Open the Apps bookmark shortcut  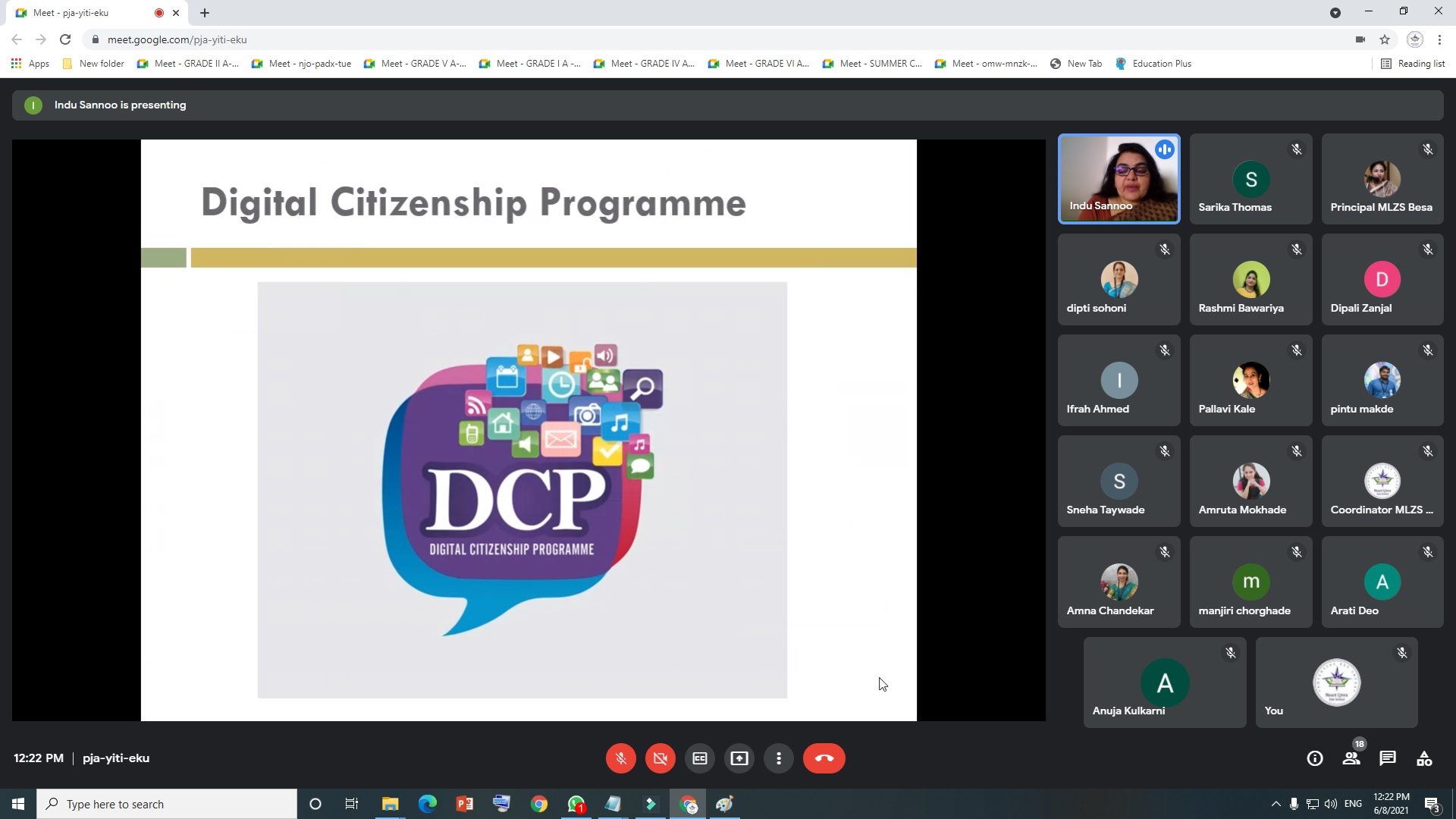coord(30,64)
